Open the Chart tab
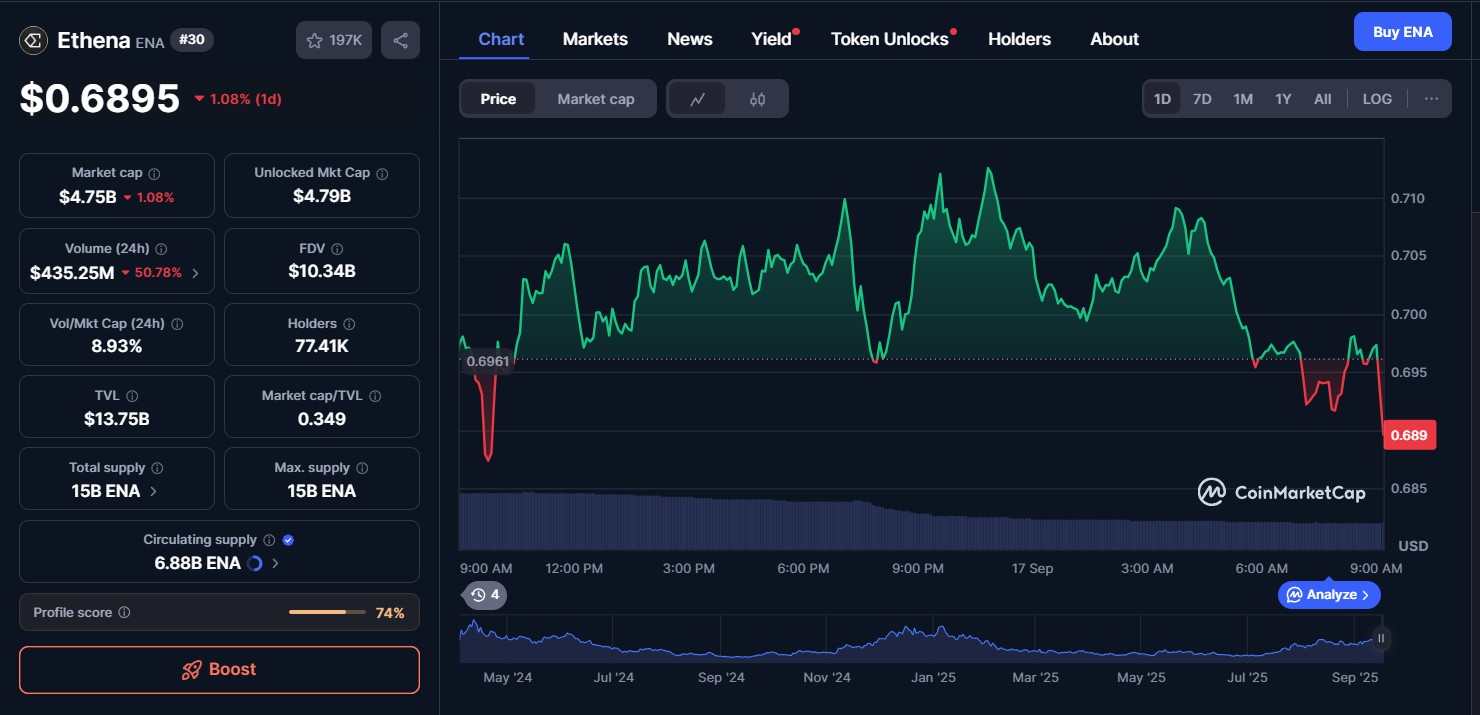 (x=501, y=39)
